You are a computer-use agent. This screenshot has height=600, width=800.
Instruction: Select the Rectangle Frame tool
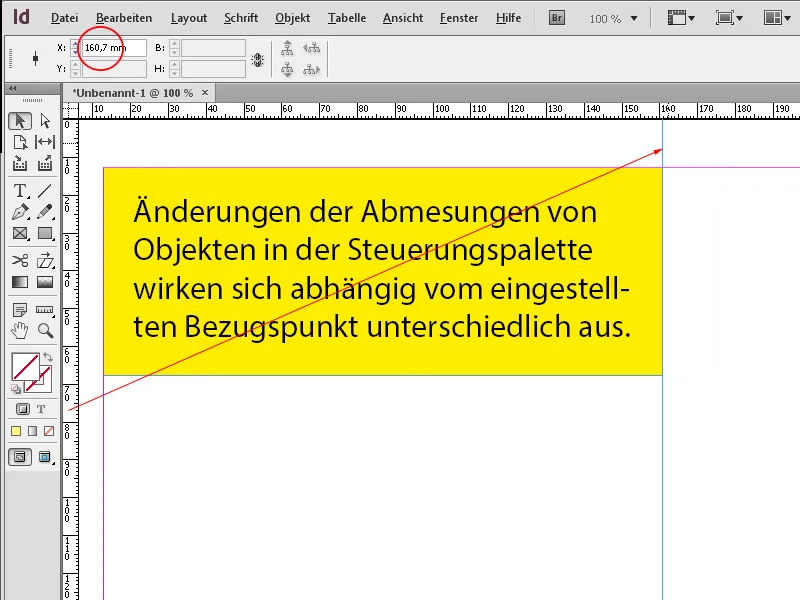[x=20, y=234]
